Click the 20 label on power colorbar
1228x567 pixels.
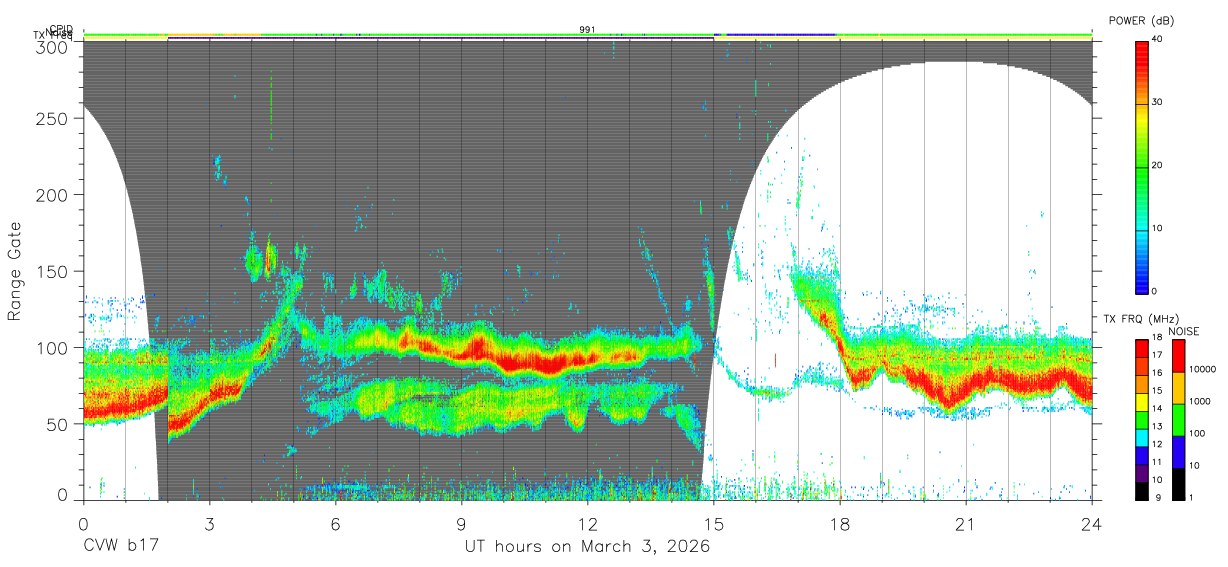(x=1159, y=165)
